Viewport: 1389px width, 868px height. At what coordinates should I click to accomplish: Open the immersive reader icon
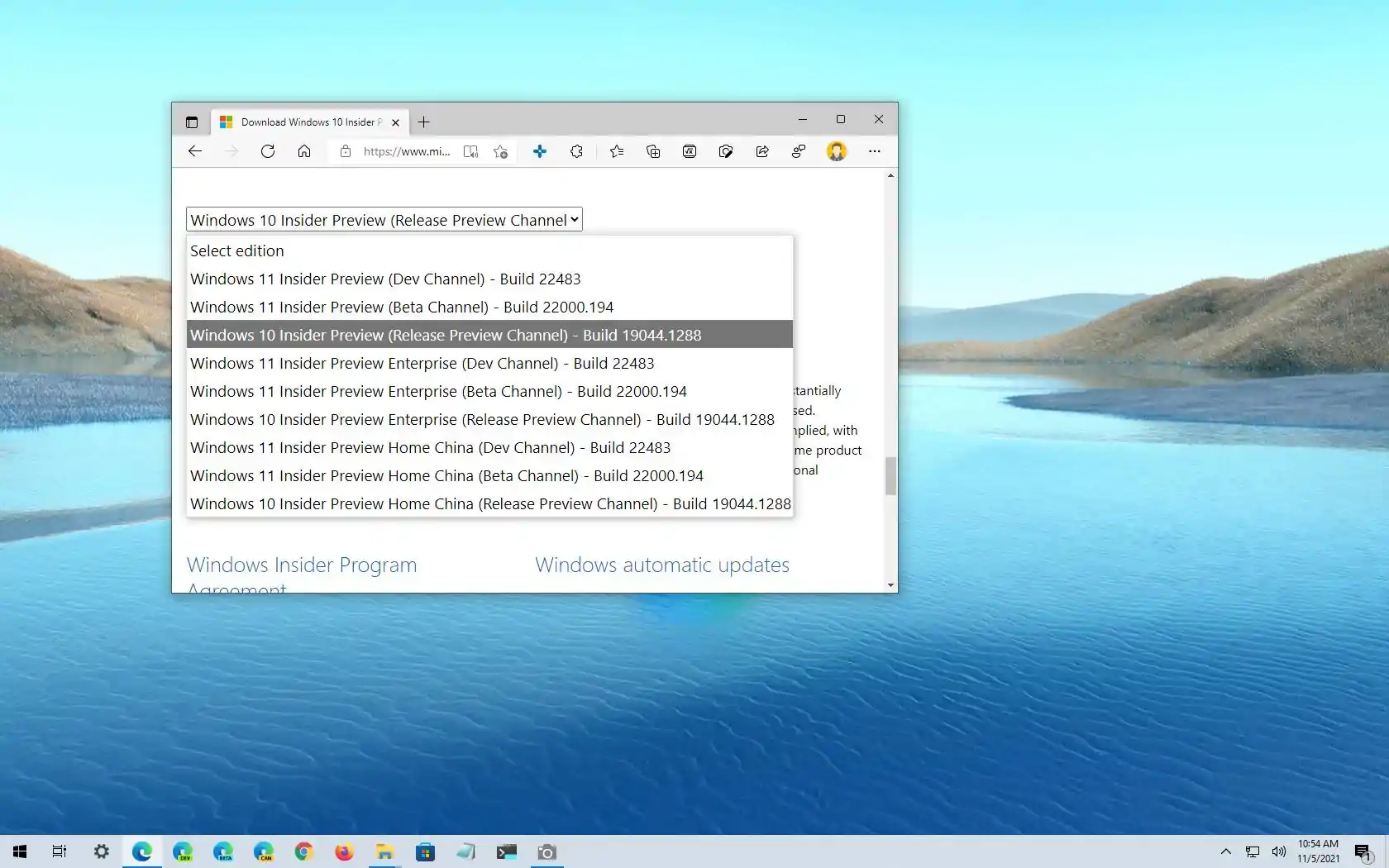(470, 151)
